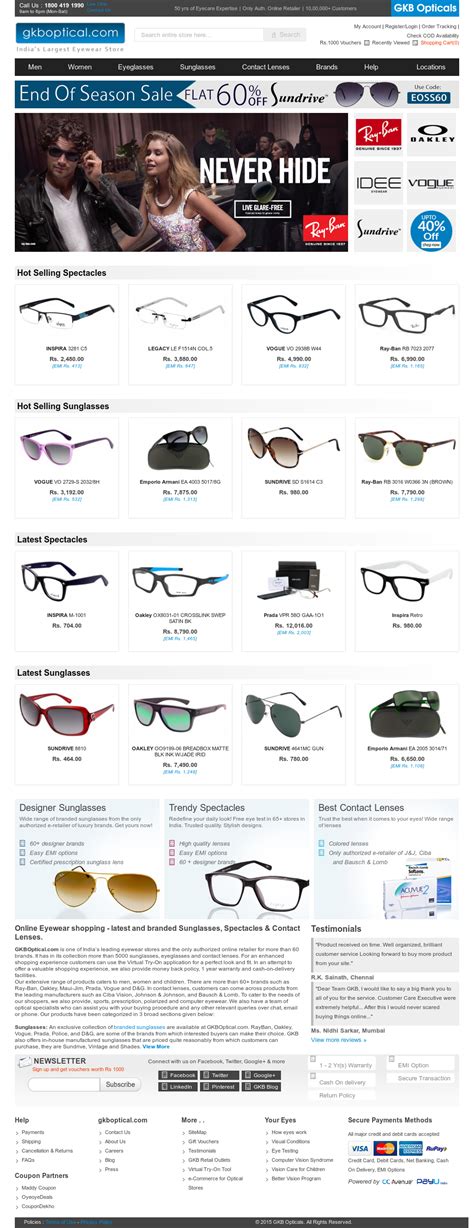
Task: Expand the Brands navigation menu
Action: pyautogui.click(x=326, y=67)
